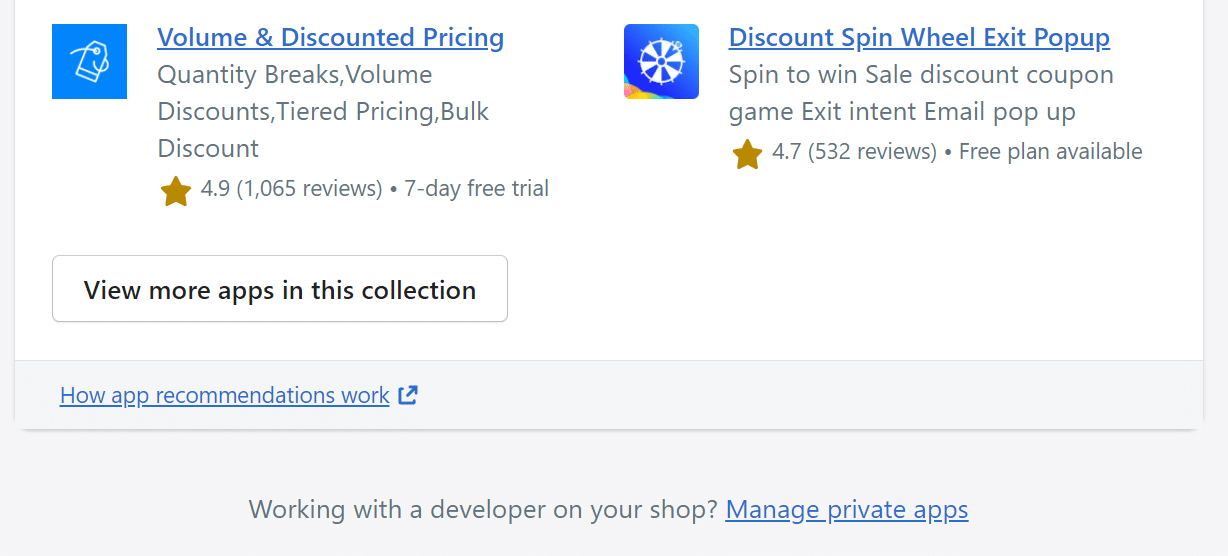Follow the Manage private apps link

click(847, 510)
